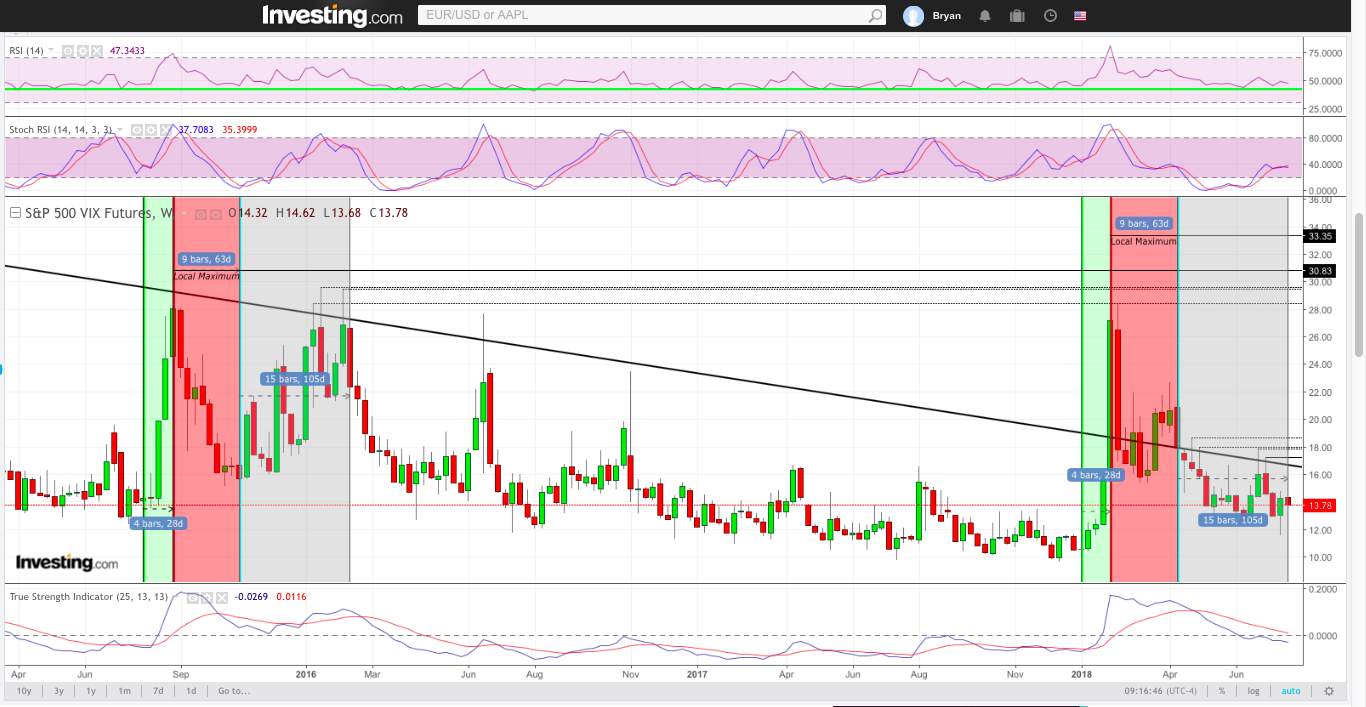The image size is (1366, 707).
Task: Open S&P 500 VIX Futures settings gear
Action: click(x=216, y=214)
